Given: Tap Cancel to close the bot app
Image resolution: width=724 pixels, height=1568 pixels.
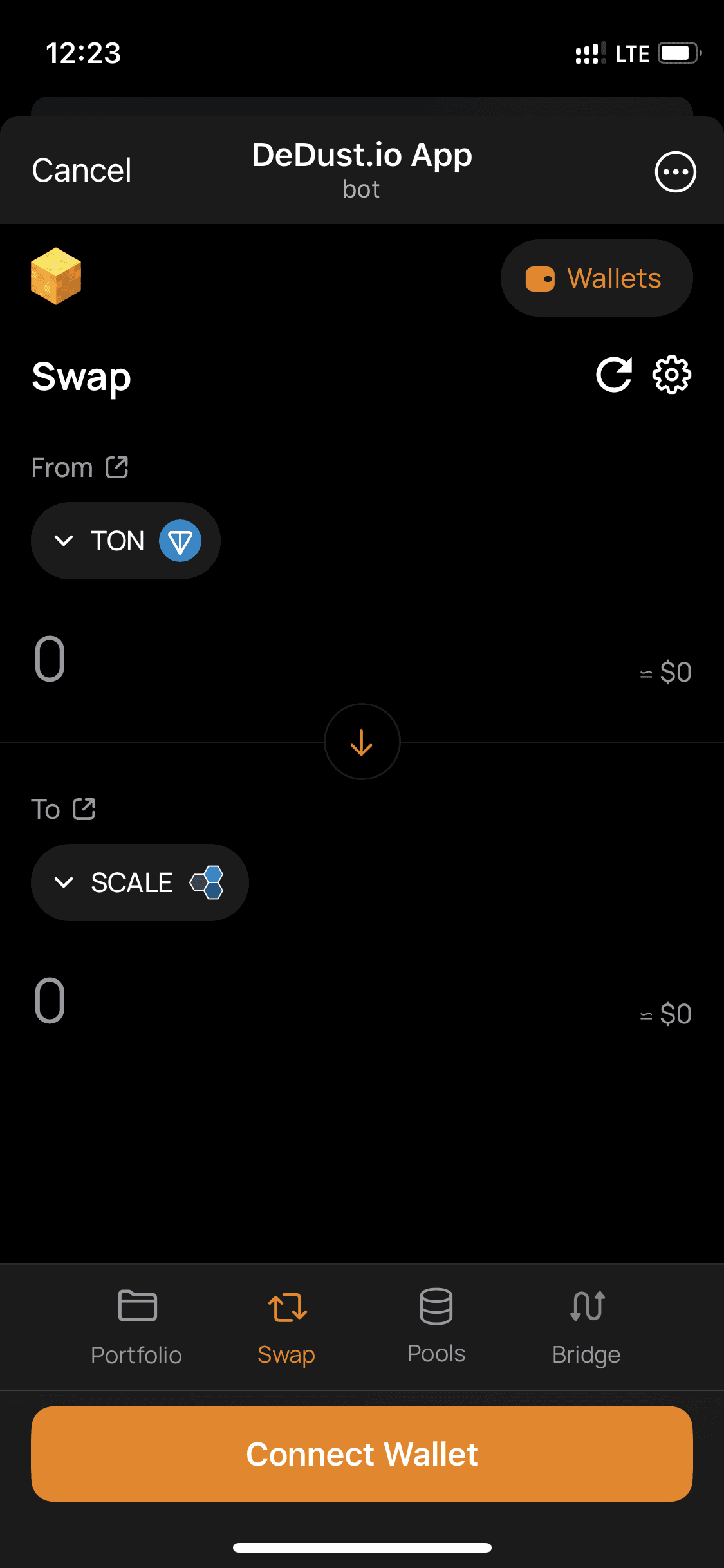Looking at the screenshot, I should point(82,171).
